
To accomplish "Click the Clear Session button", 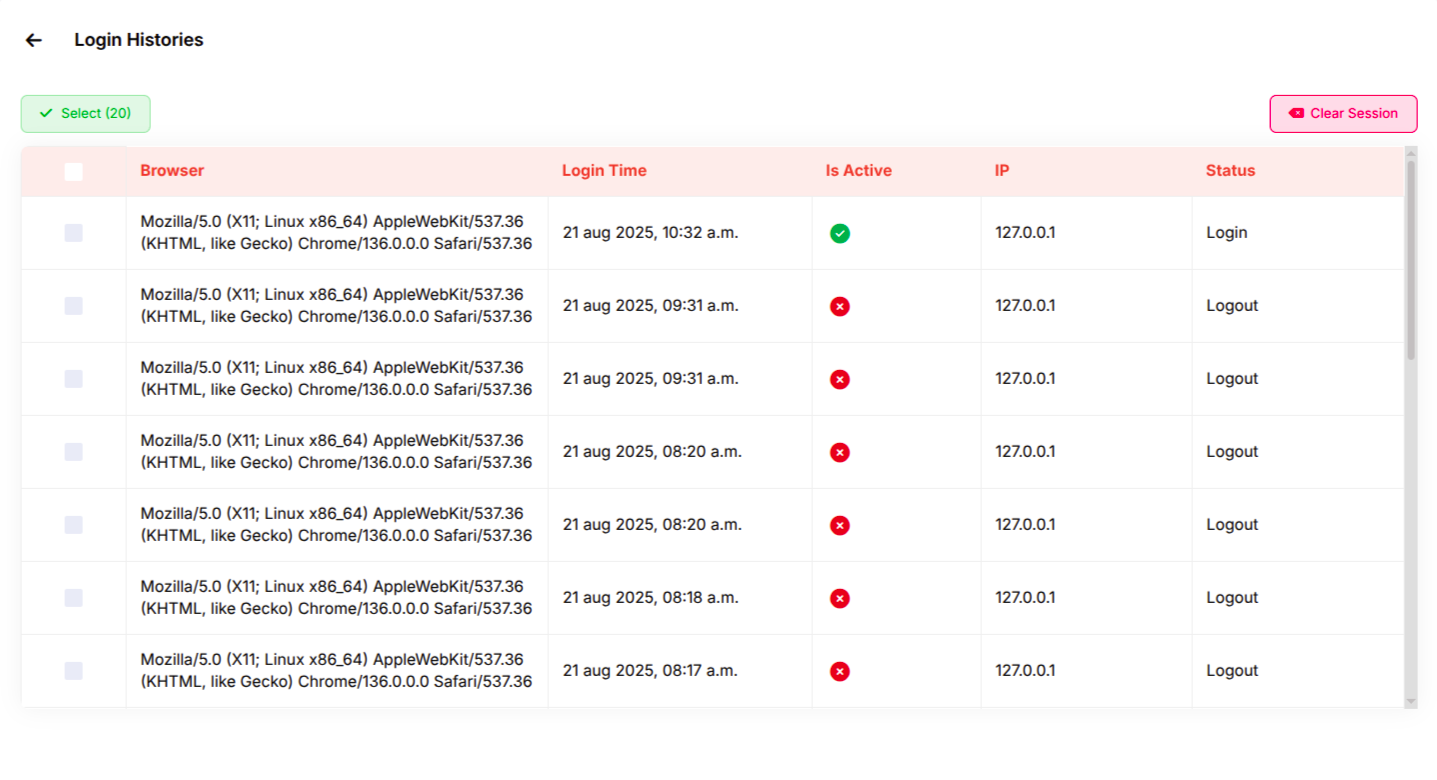I will pos(1343,113).
